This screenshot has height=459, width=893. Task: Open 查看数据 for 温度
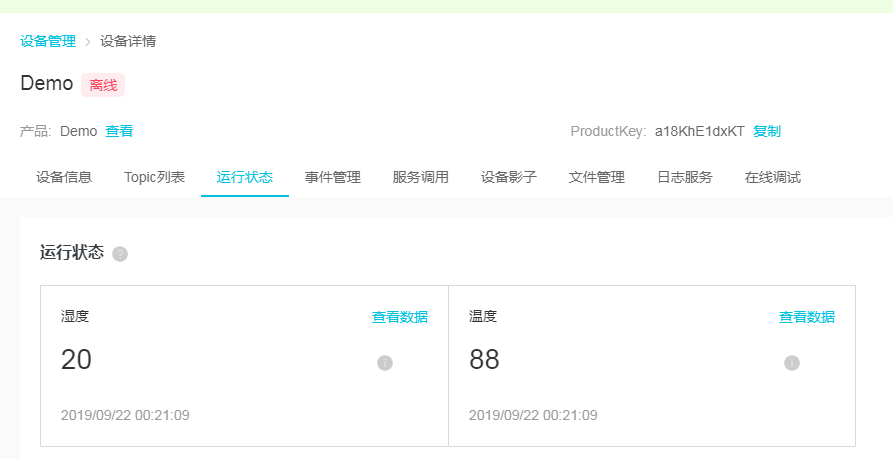(x=807, y=317)
